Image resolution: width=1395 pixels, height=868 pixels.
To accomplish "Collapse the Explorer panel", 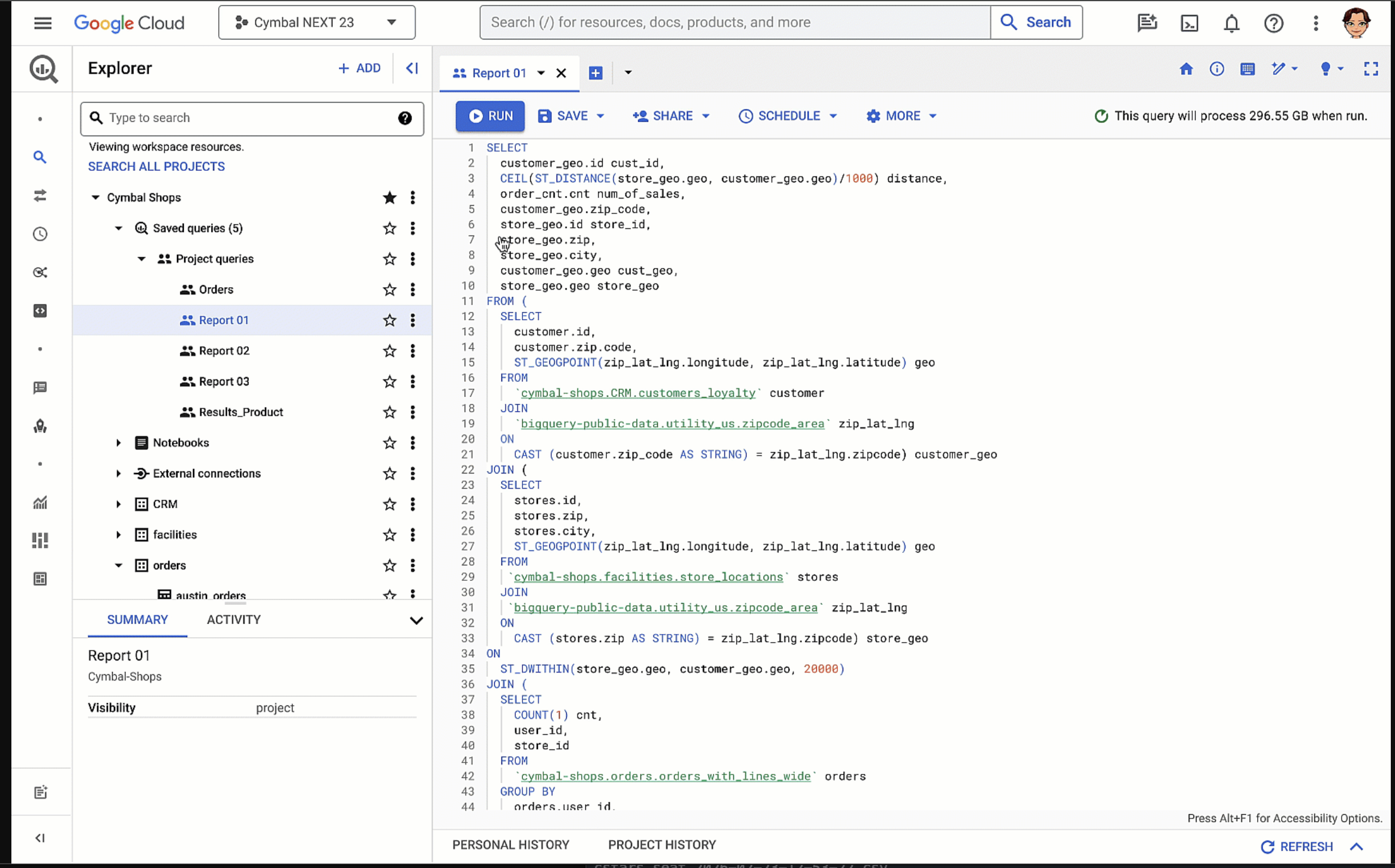I will (412, 68).
